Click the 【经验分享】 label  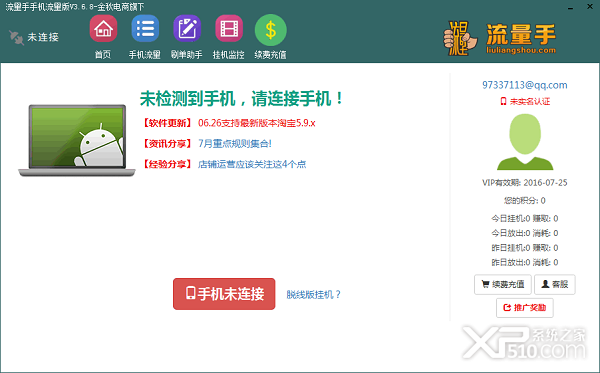(x=167, y=164)
